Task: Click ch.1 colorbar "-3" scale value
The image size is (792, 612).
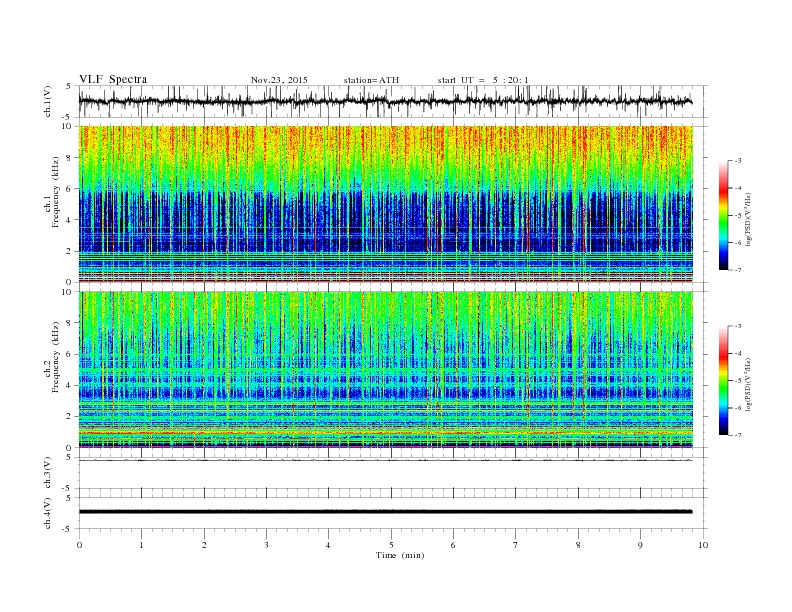Action: point(738,161)
